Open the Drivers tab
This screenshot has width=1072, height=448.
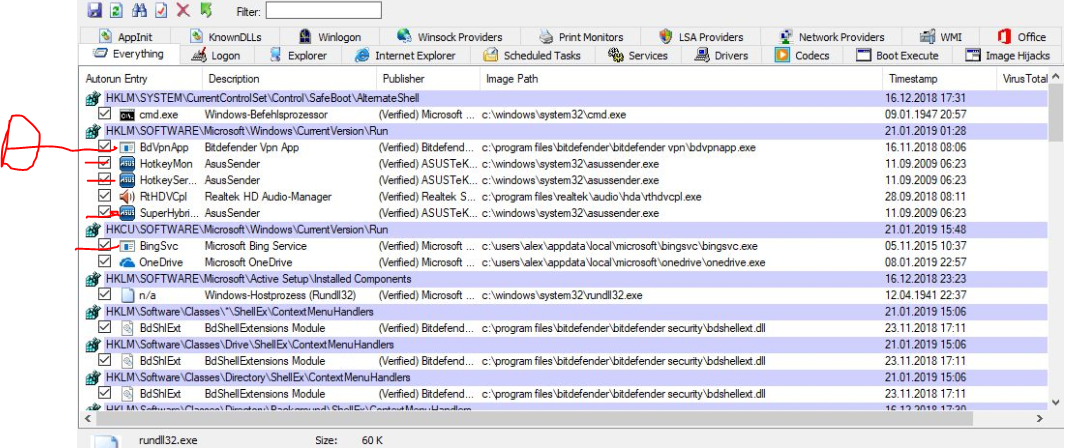tap(722, 55)
